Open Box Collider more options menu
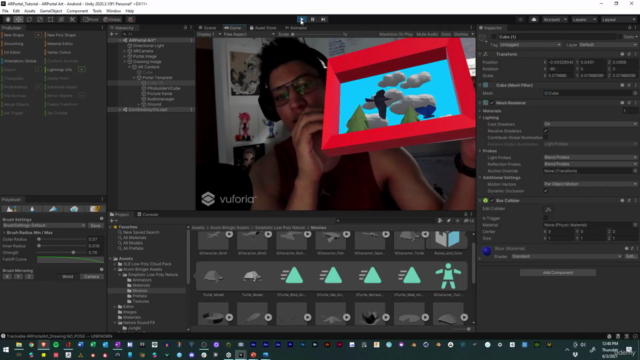Viewport: 640px width, 360px height. coord(636,200)
